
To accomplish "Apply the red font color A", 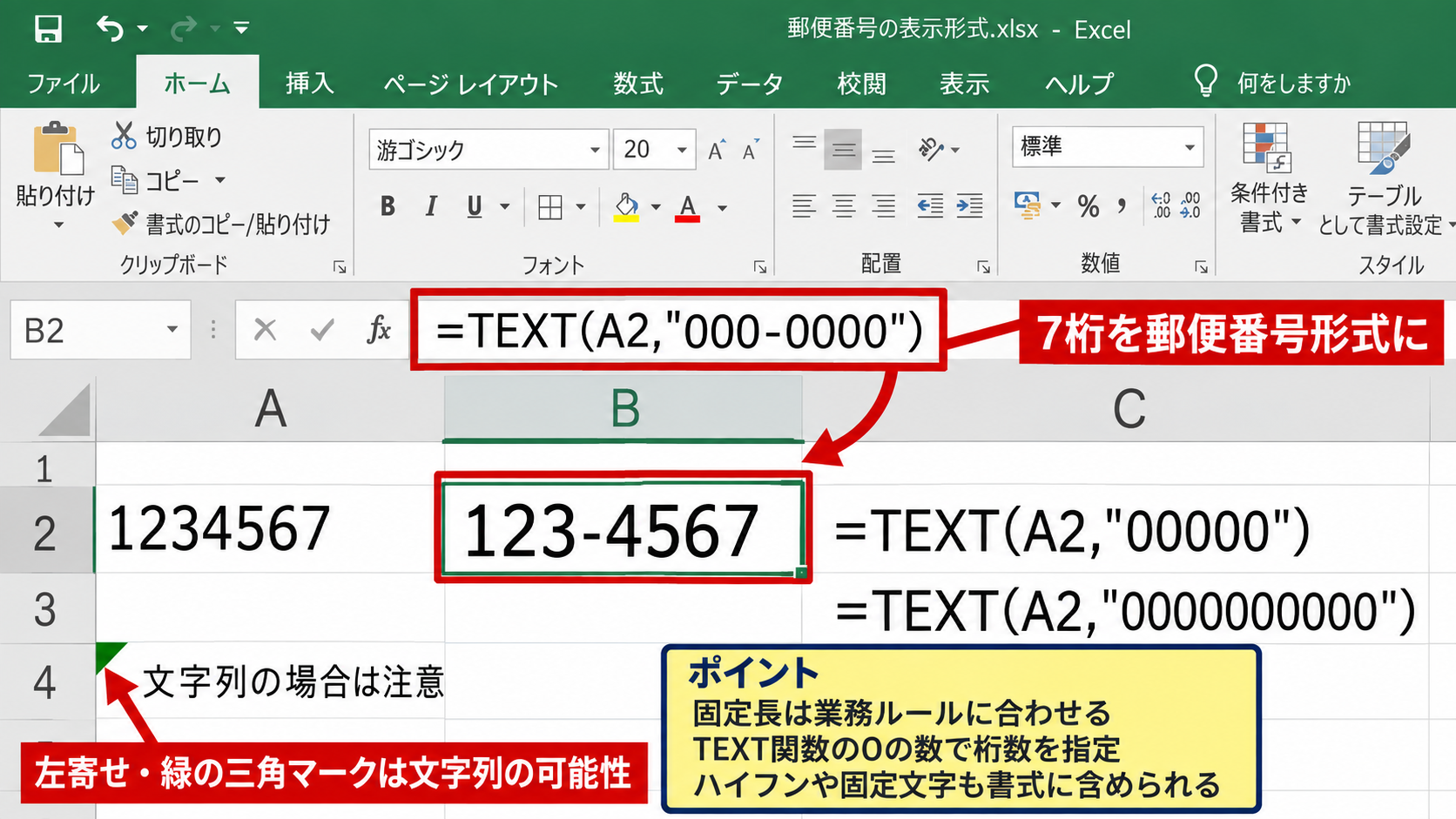I will 688,207.
